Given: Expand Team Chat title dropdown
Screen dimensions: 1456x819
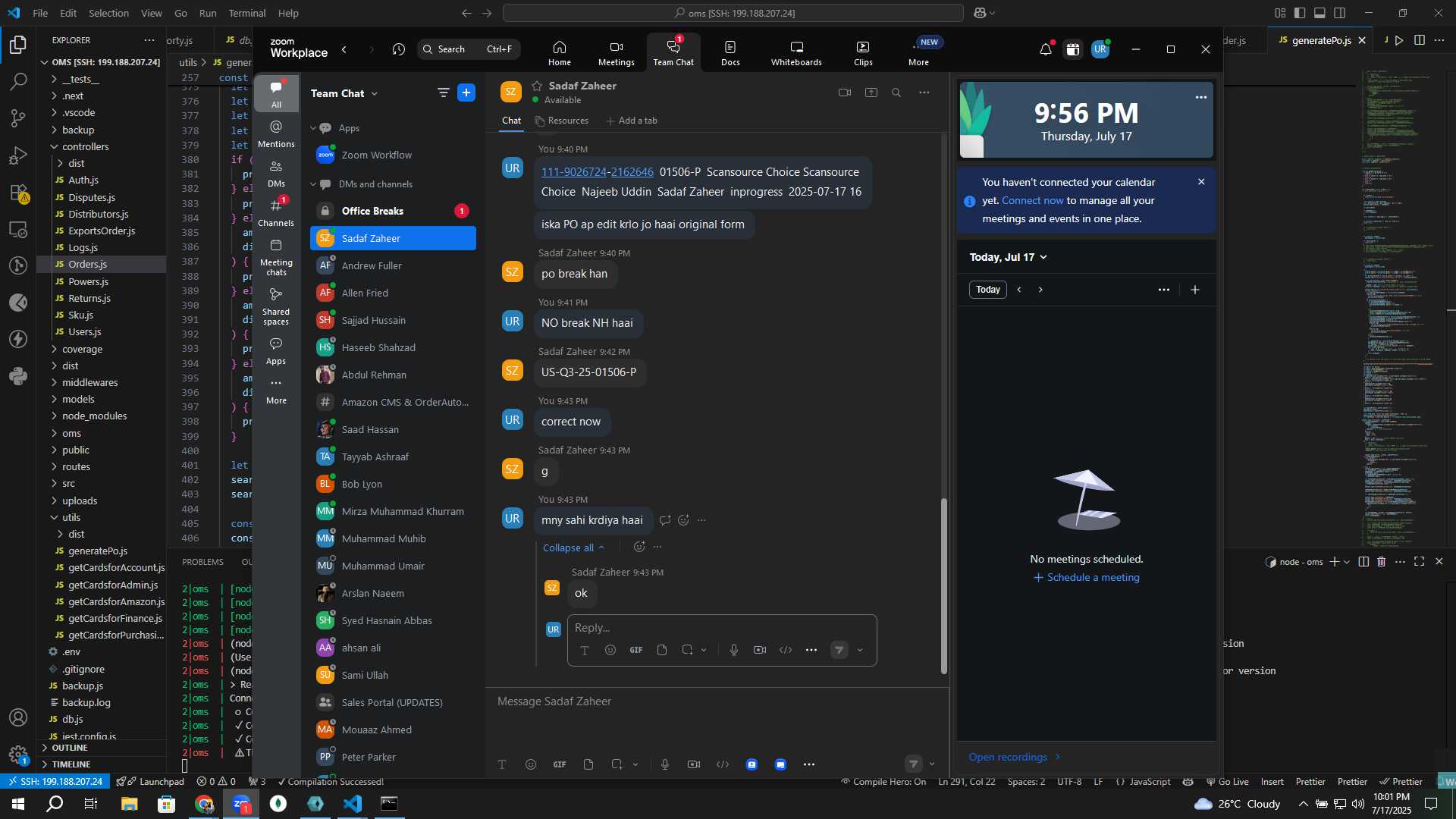Looking at the screenshot, I should point(375,93).
